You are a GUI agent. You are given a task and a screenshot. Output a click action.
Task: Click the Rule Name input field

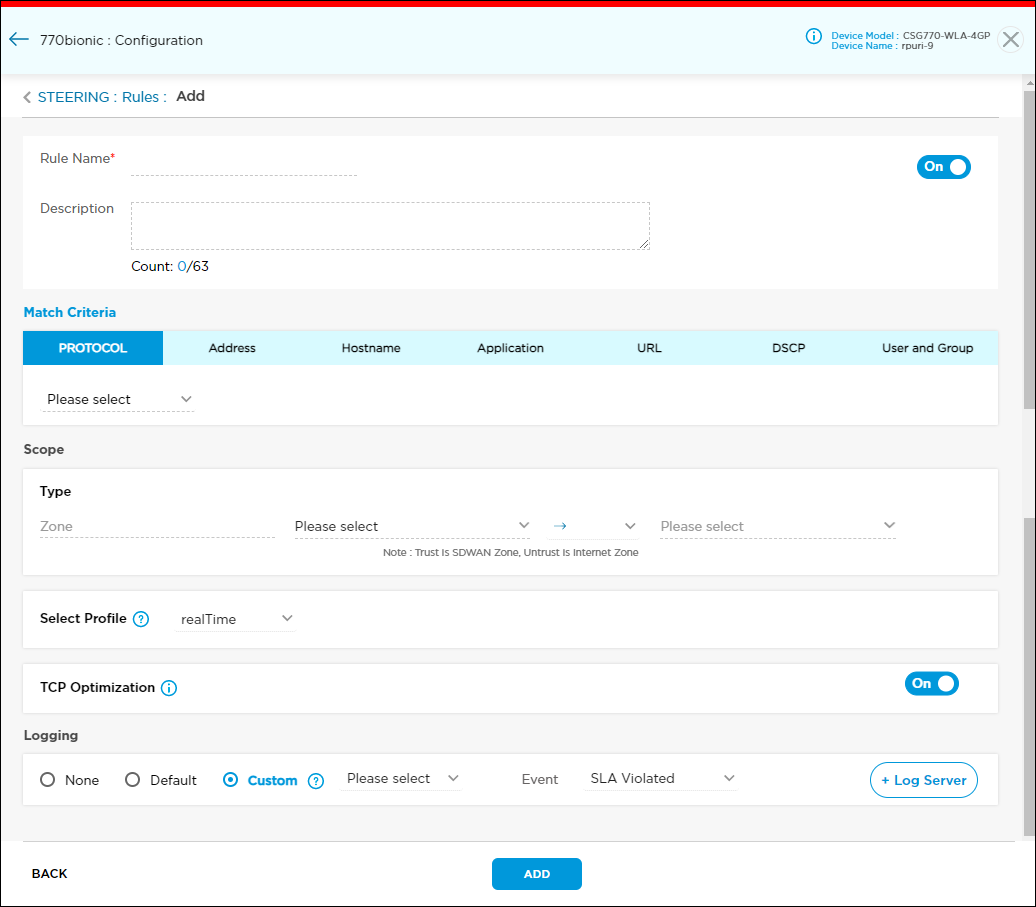tap(244, 161)
